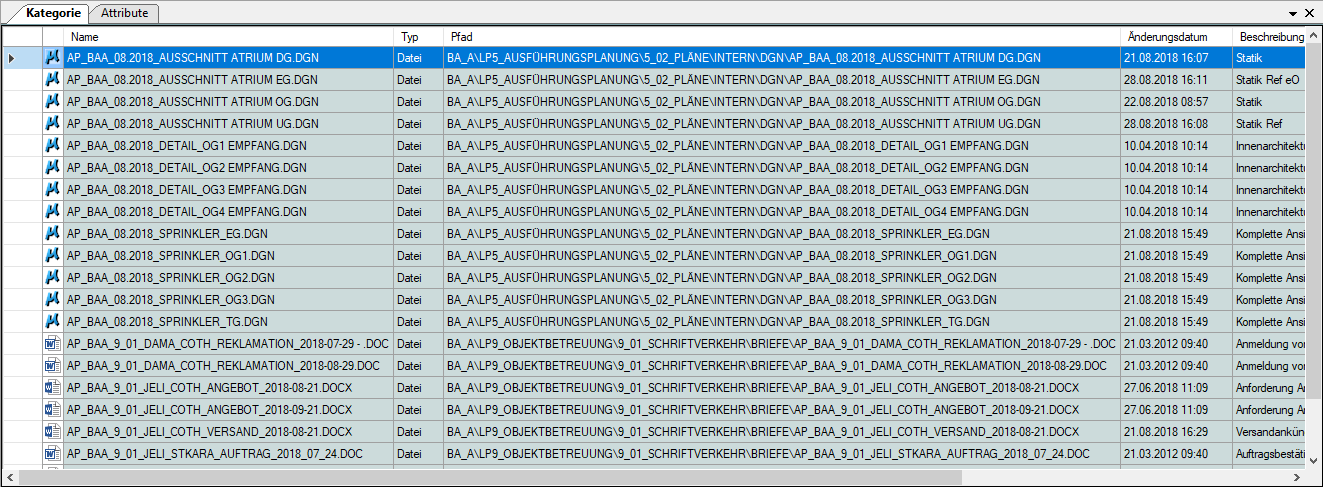
Task: Click the DGN icon for SPRINKLER_TG
Action: coord(53,322)
